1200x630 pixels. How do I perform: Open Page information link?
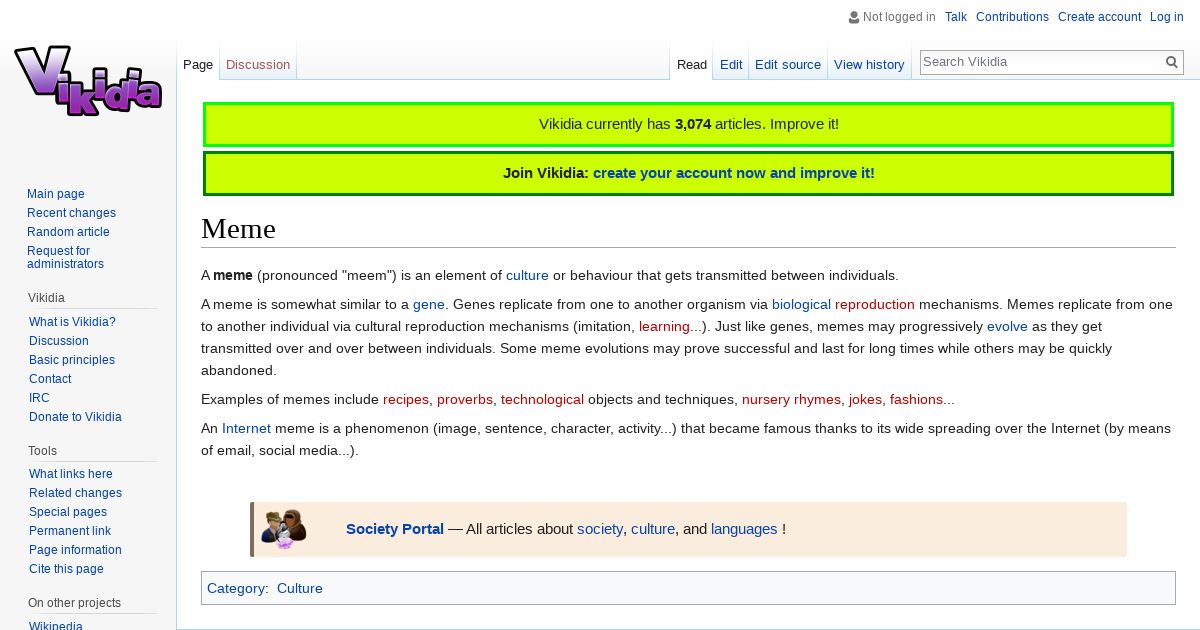75,550
